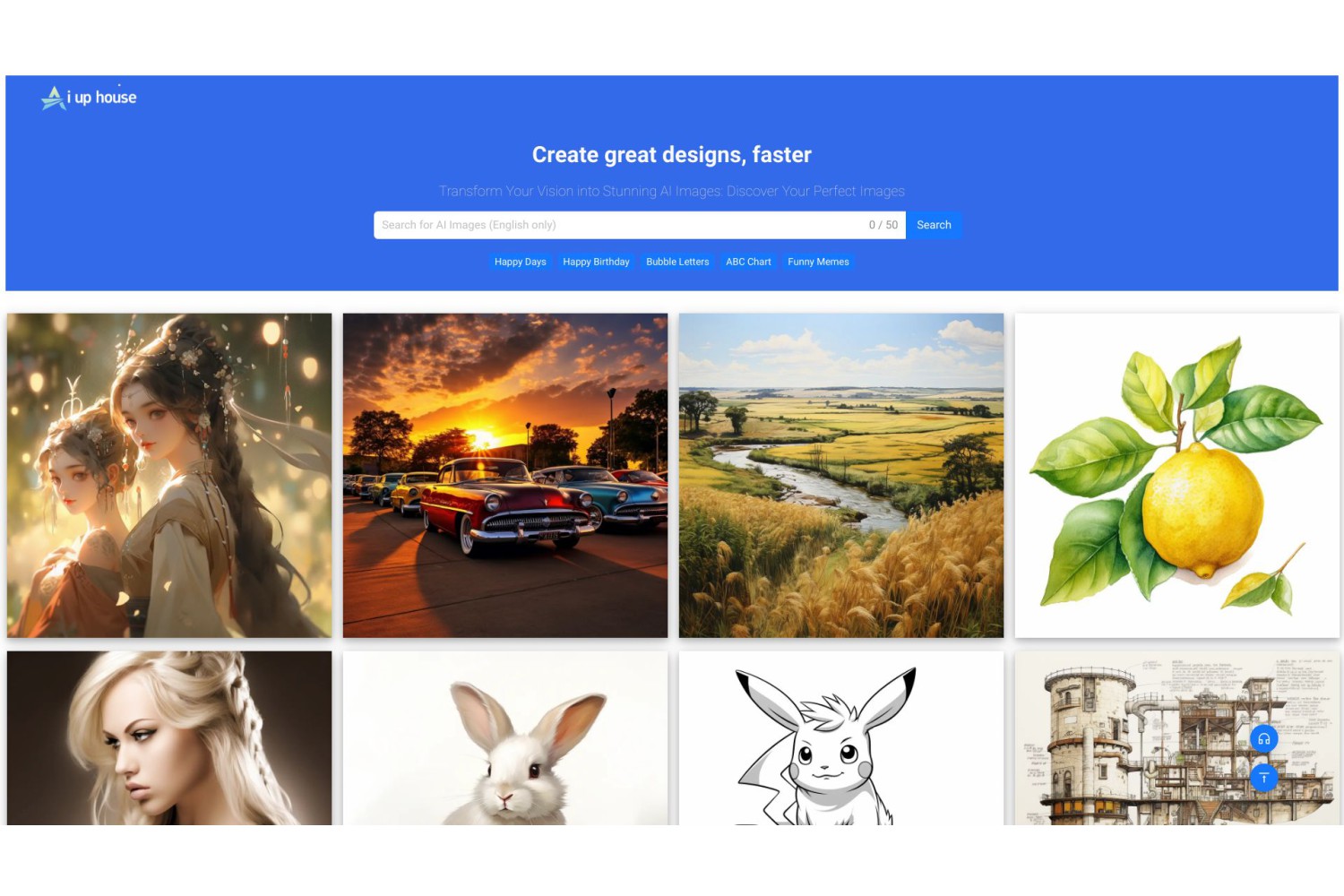1344x896 pixels.
Task: Click the 'Transform Your Vision' subtitle text
Action: click(672, 191)
